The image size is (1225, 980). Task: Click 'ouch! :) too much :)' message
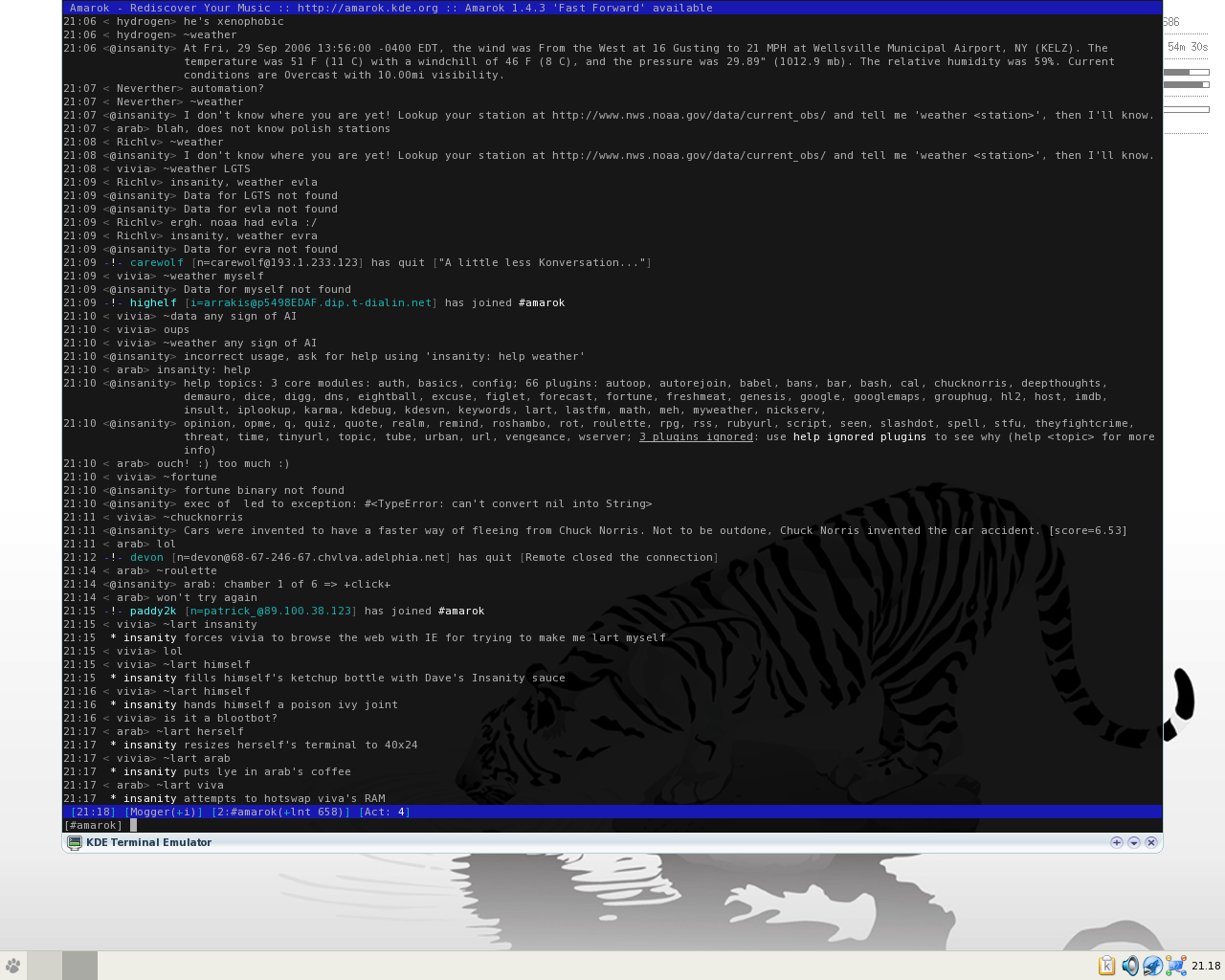224,463
